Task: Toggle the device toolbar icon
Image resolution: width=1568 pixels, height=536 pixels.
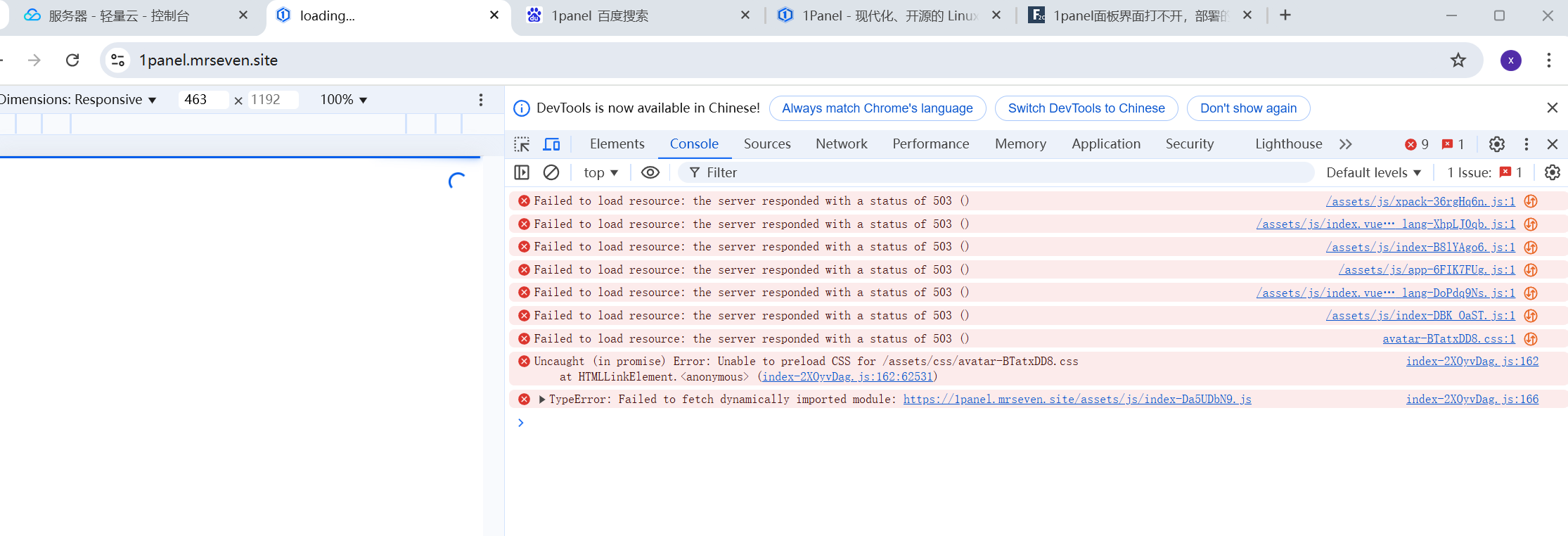Action: [x=552, y=144]
